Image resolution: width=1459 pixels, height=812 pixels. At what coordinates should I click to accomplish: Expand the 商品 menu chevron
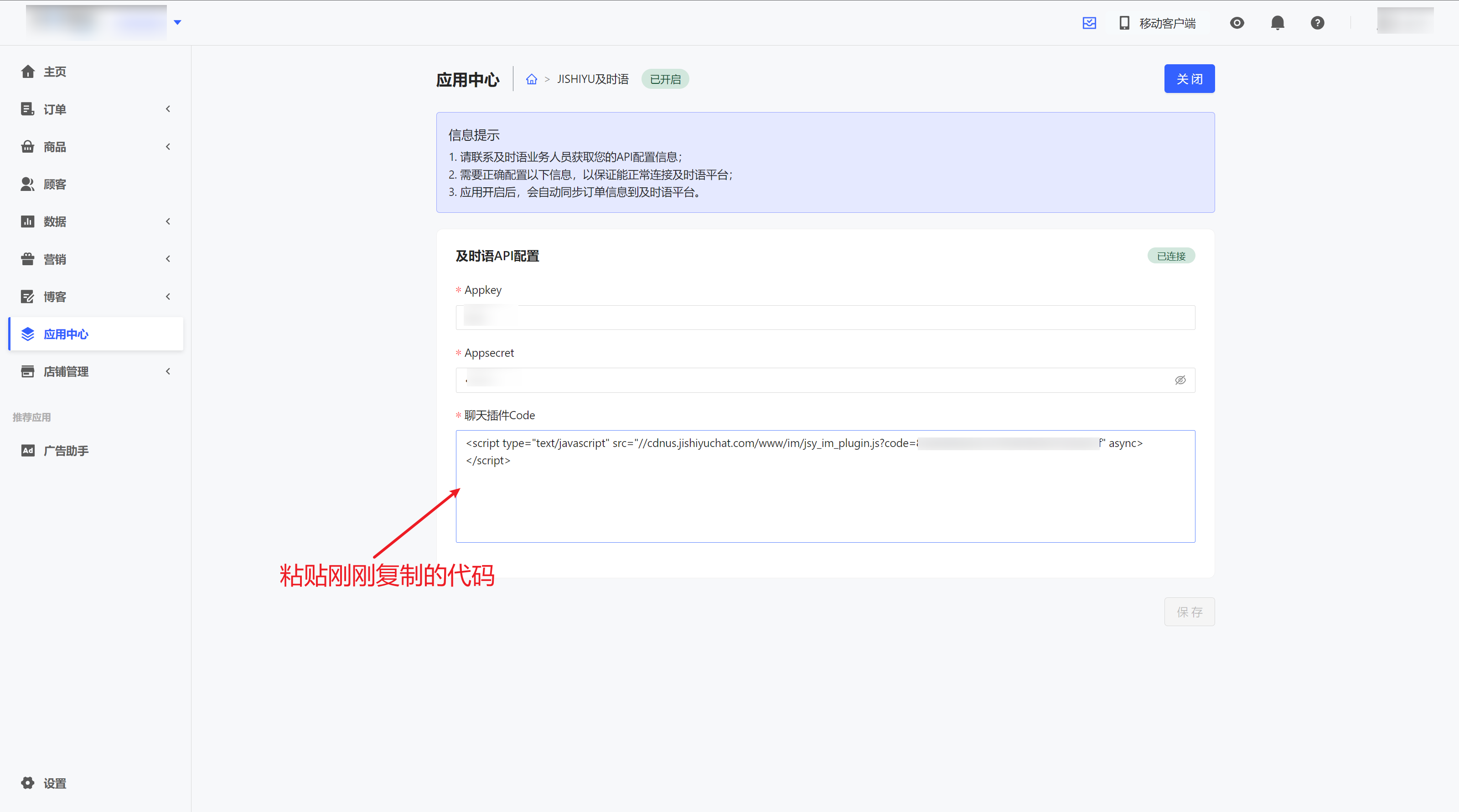tap(168, 147)
